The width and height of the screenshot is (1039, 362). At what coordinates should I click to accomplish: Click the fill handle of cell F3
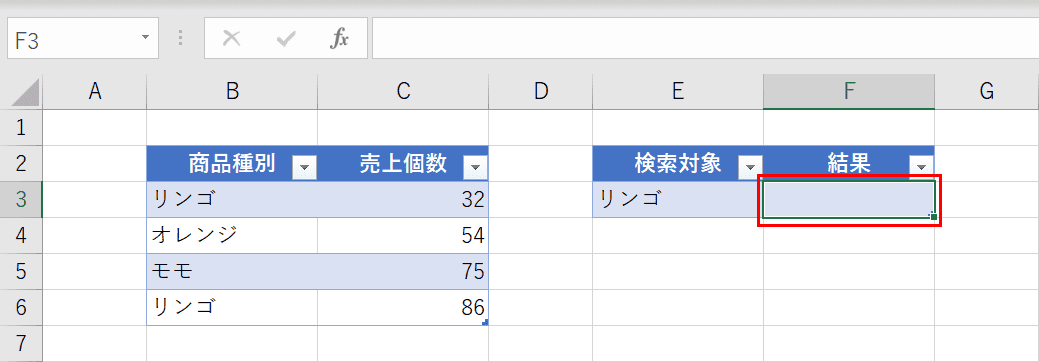pyautogui.click(x=934, y=217)
